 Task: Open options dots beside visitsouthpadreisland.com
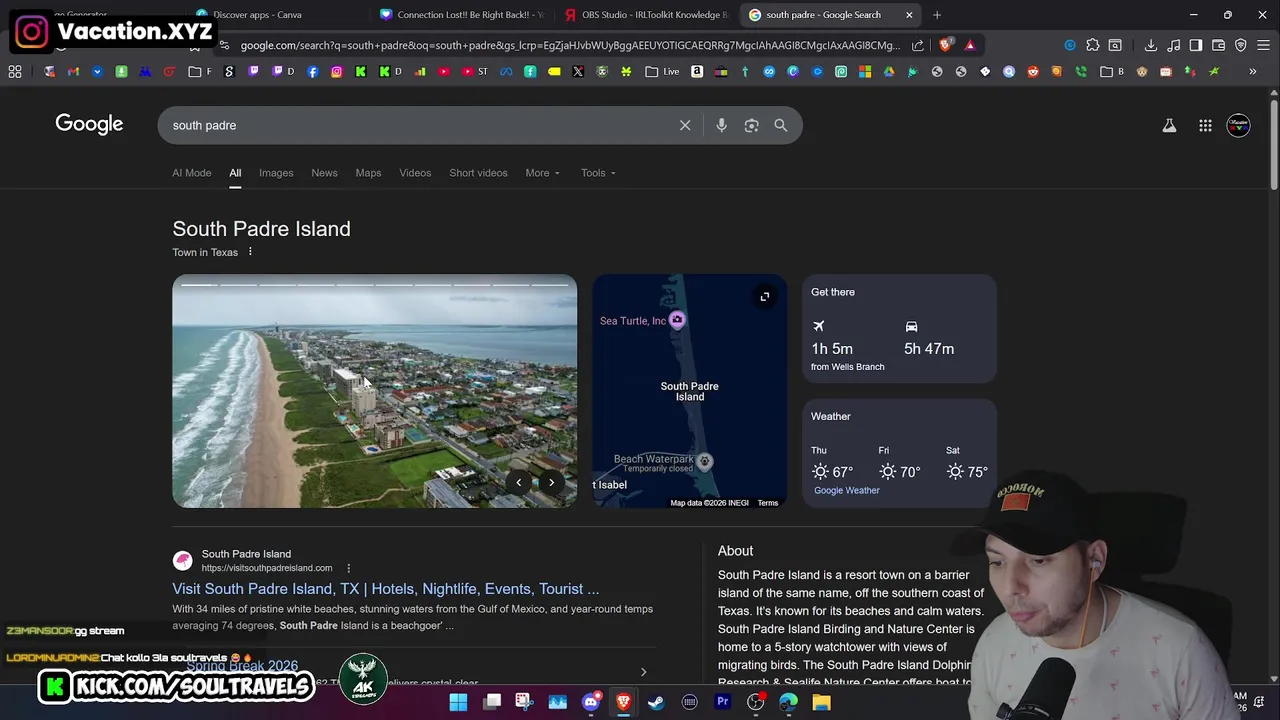348,568
